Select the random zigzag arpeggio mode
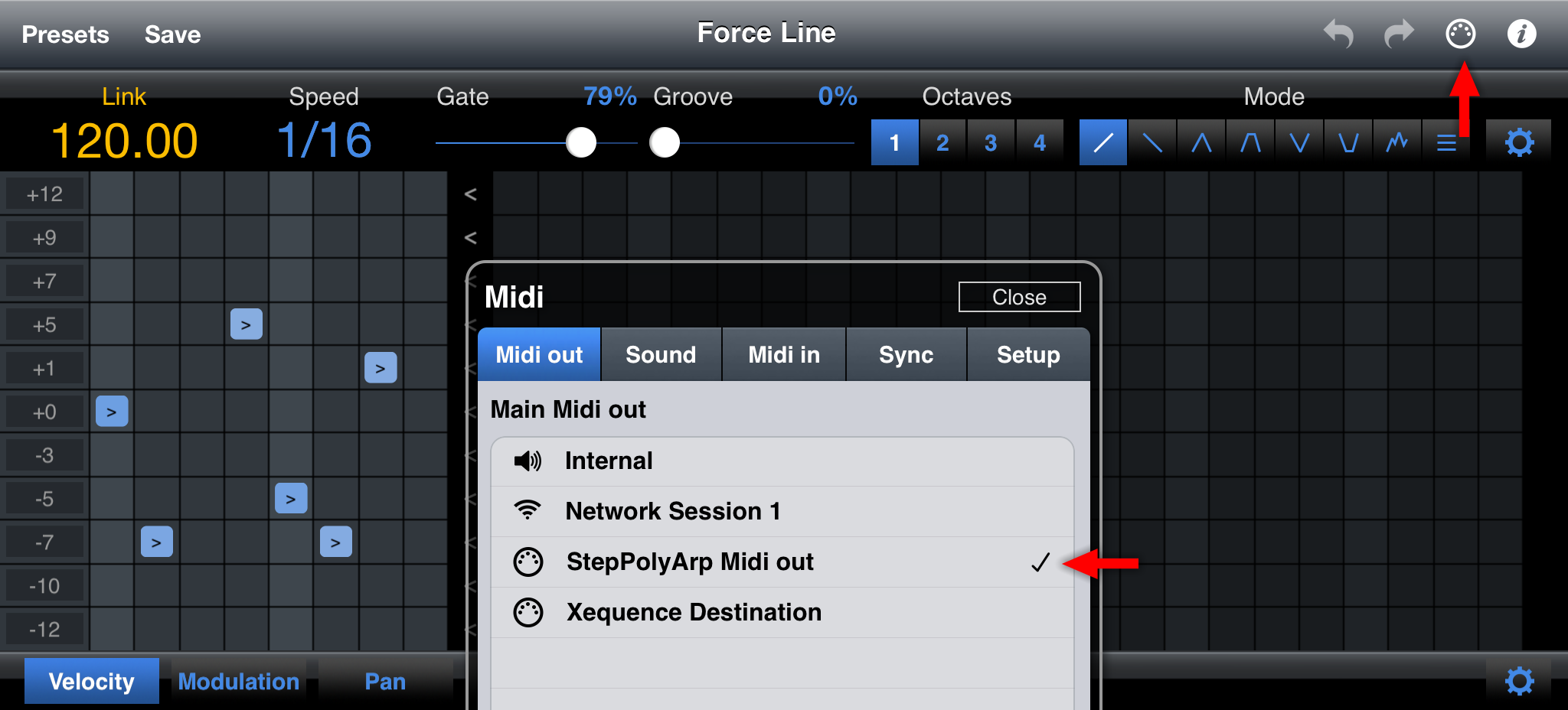Screen dimensions: 1568x710 pyautogui.click(x=1397, y=142)
